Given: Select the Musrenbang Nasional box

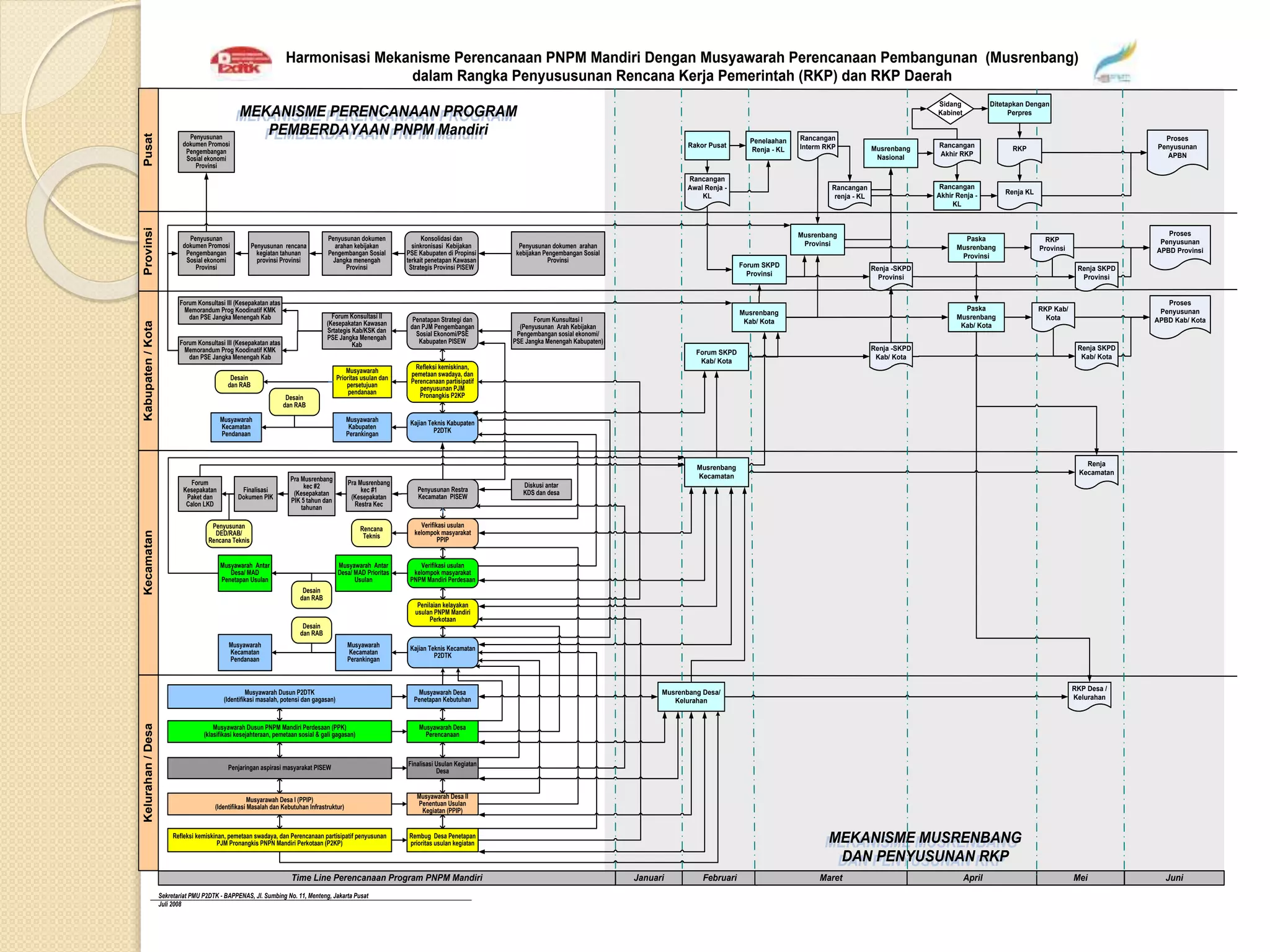Looking at the screenshot, I should [890, 153].
